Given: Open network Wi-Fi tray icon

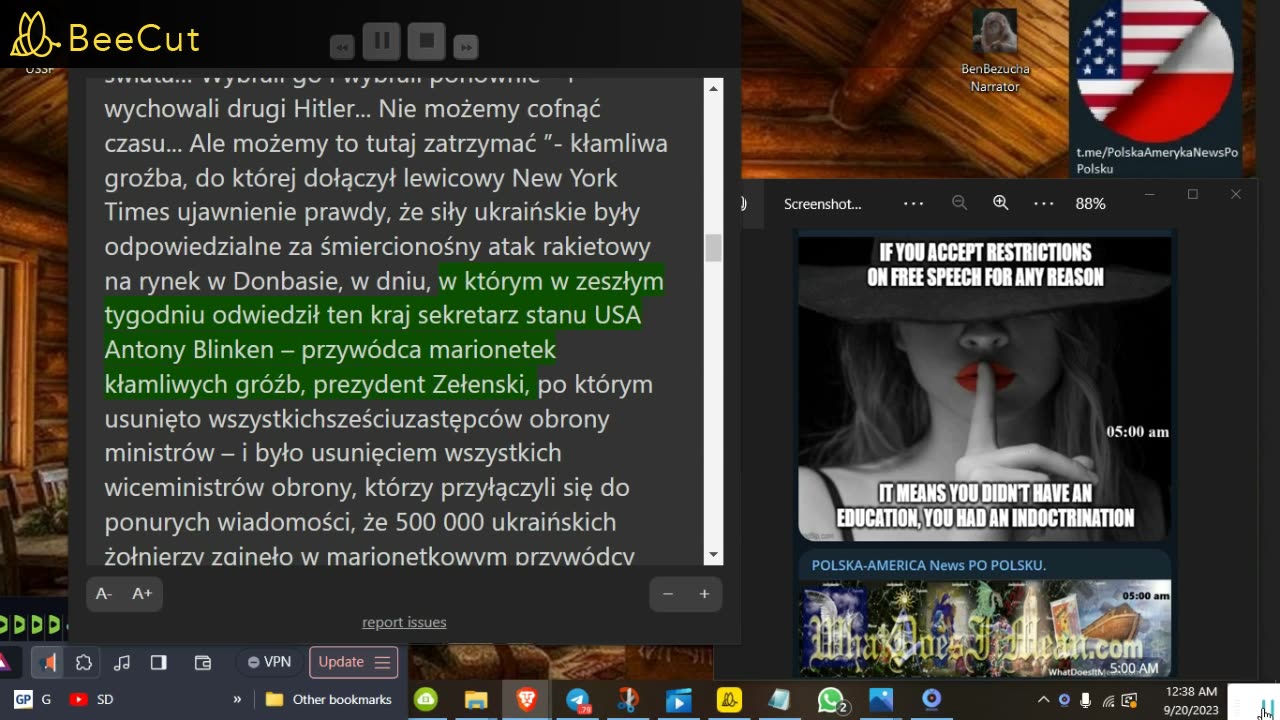Looking at the screenshot, I should tap(1108, 700).
